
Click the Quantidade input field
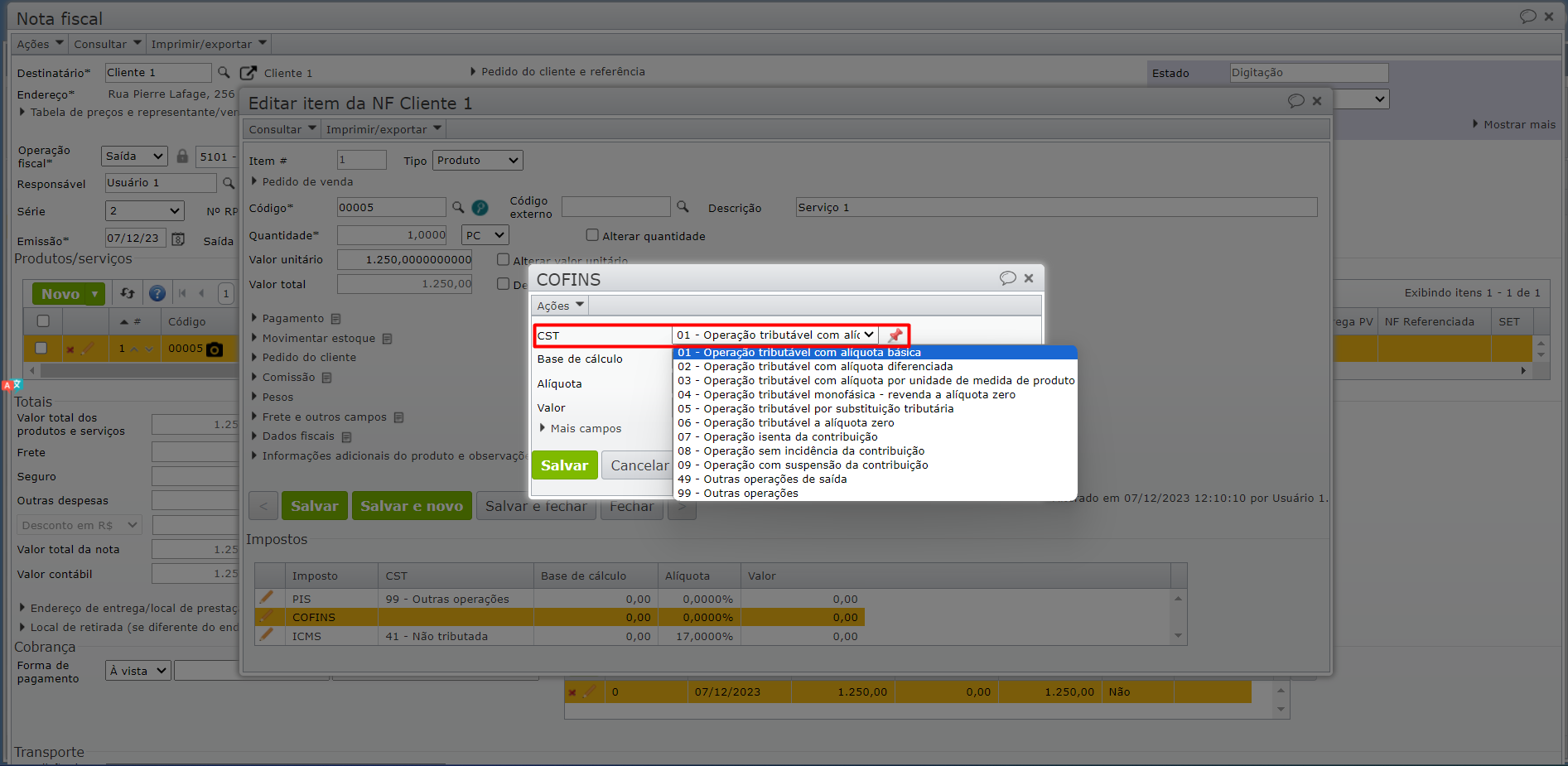click(x=392, y=235)
